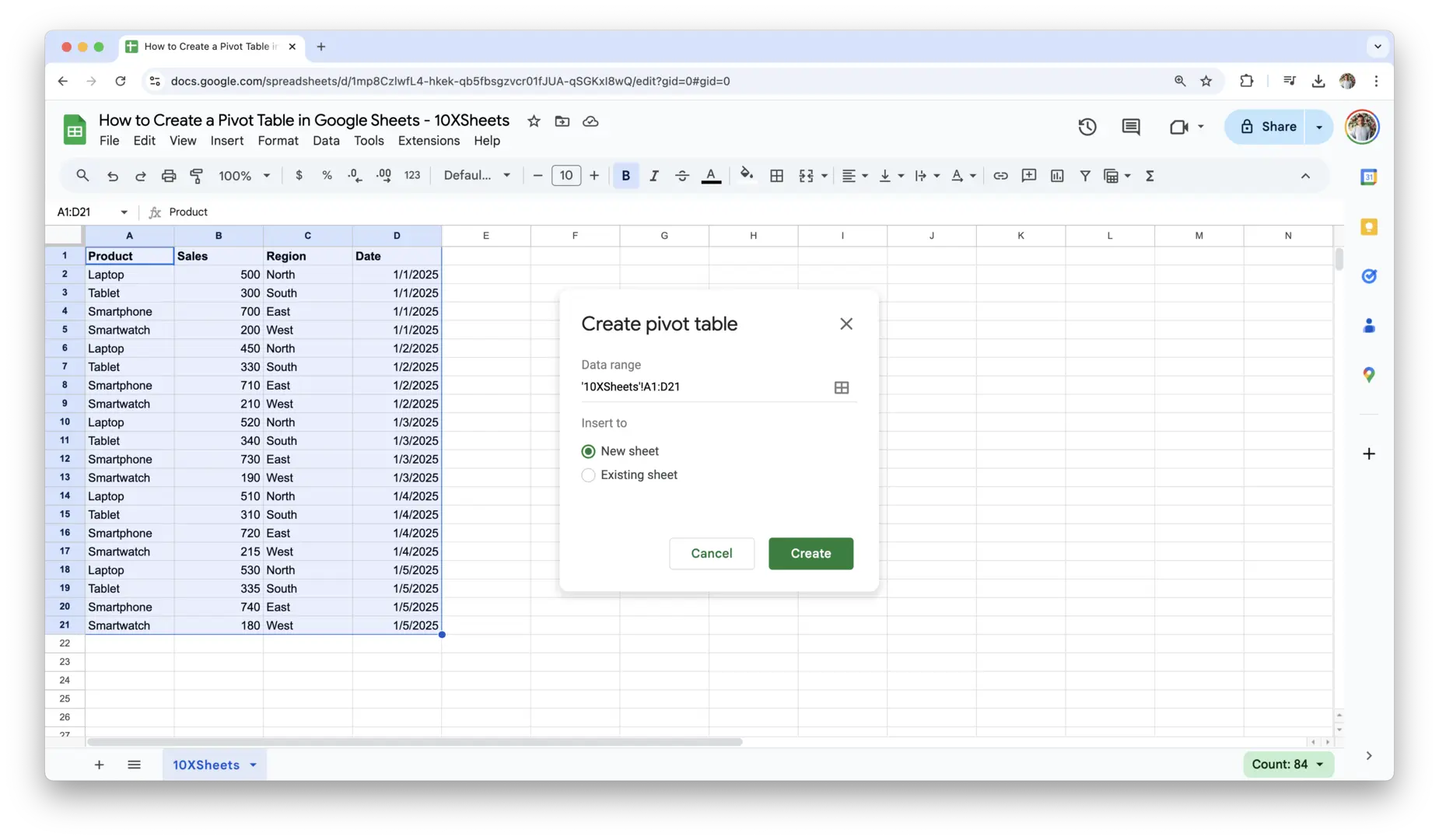
Task: Open the fill color picker
Action: click(x=746, y=175)
